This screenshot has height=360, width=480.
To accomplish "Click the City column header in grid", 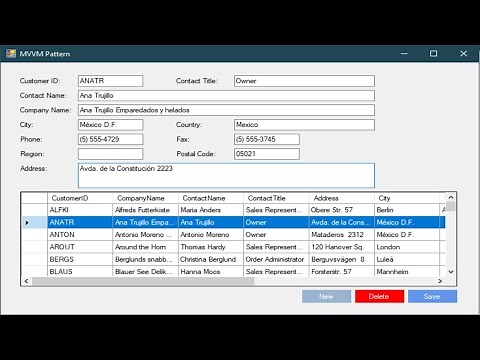I will tap(407, 198).
